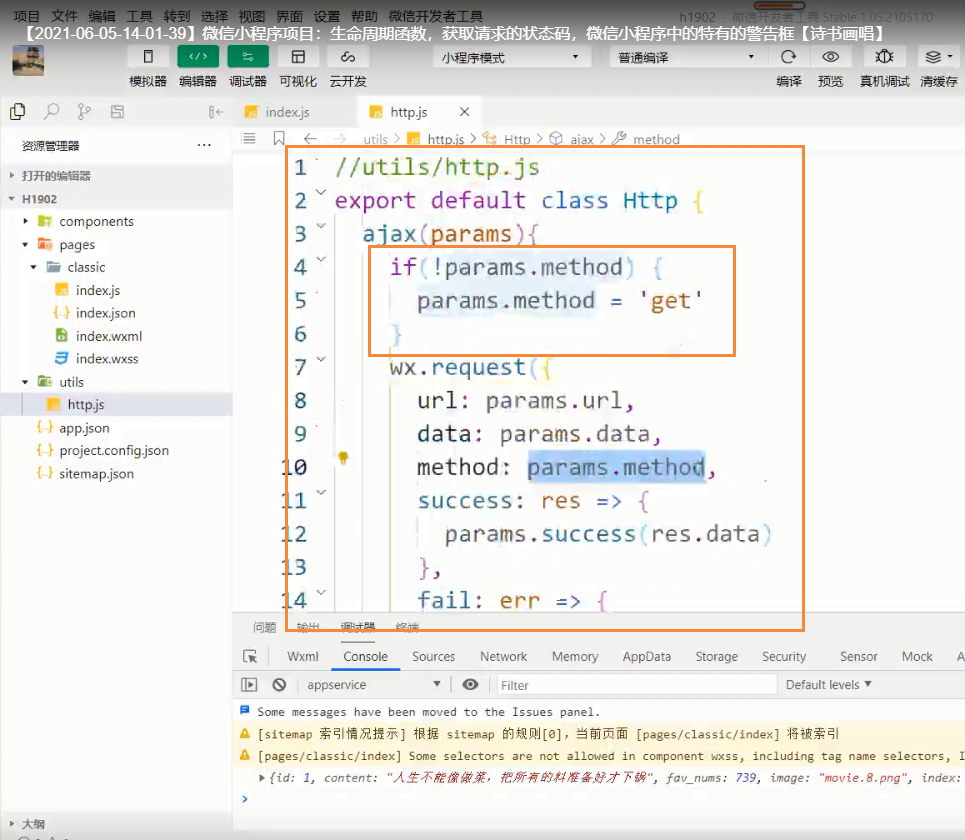Click the element inspector picker icon

(250, 657)
